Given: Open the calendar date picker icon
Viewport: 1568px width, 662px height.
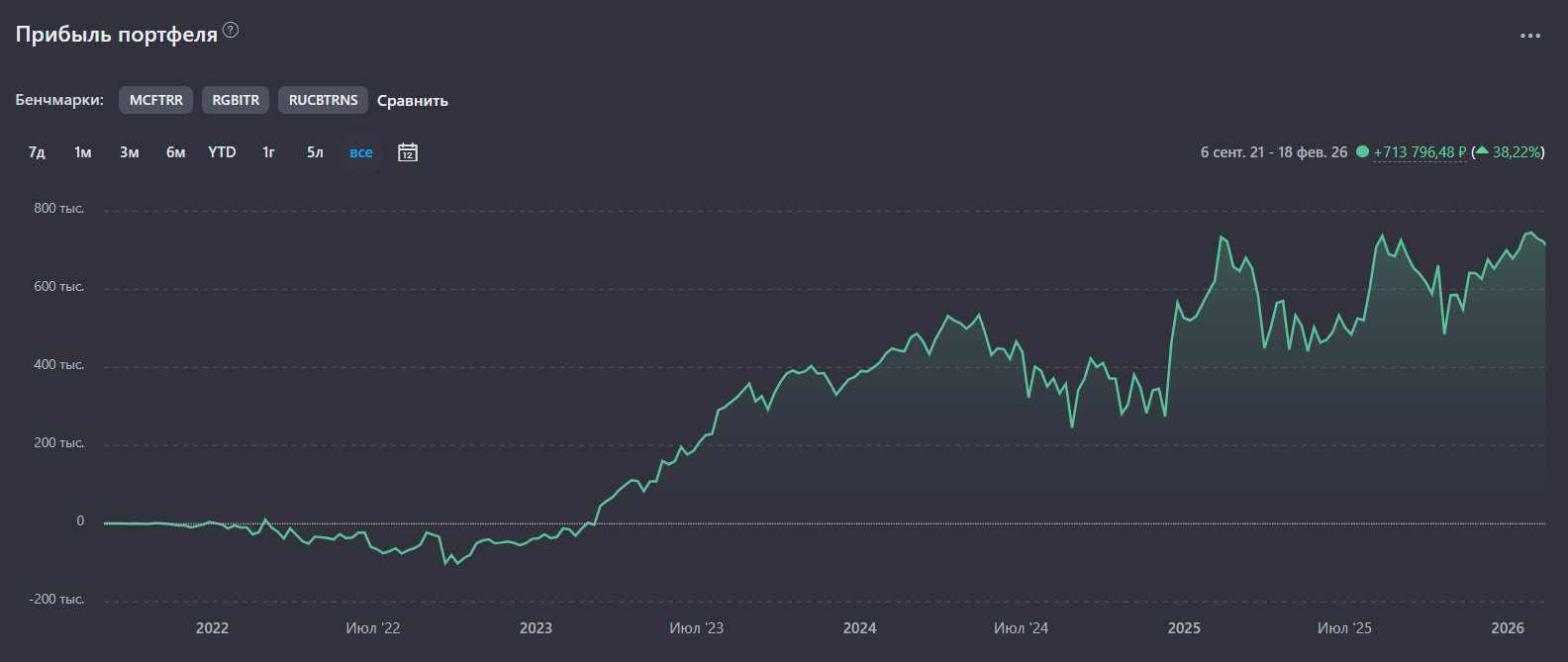Looking at the screenshot, I should click(408, 152).
